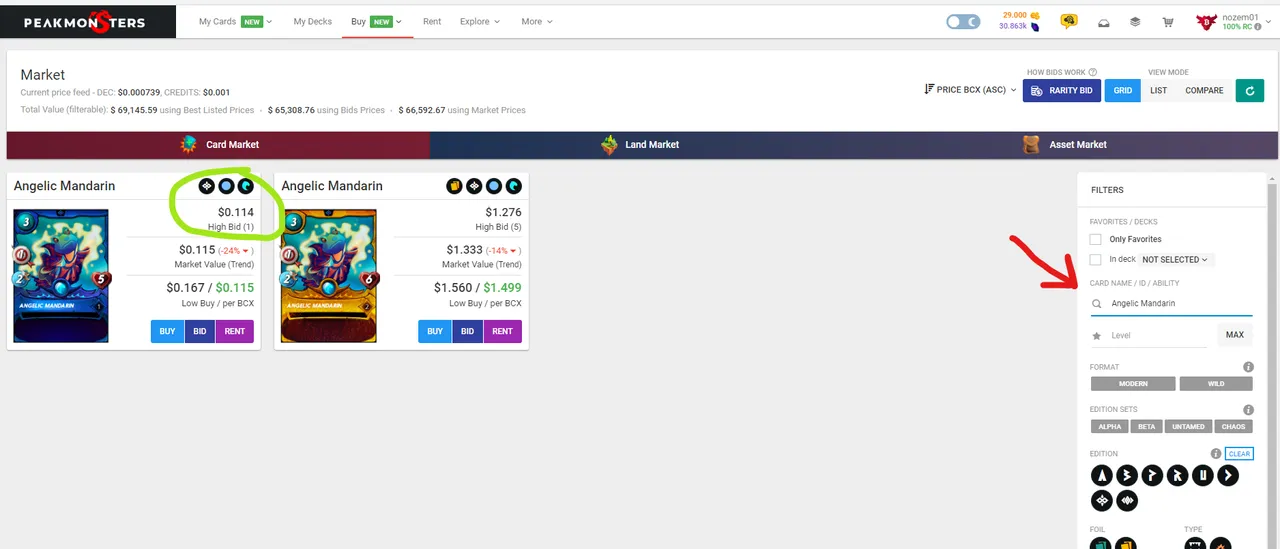
Task: Switch view mode to Compare
Action: 1204,90
